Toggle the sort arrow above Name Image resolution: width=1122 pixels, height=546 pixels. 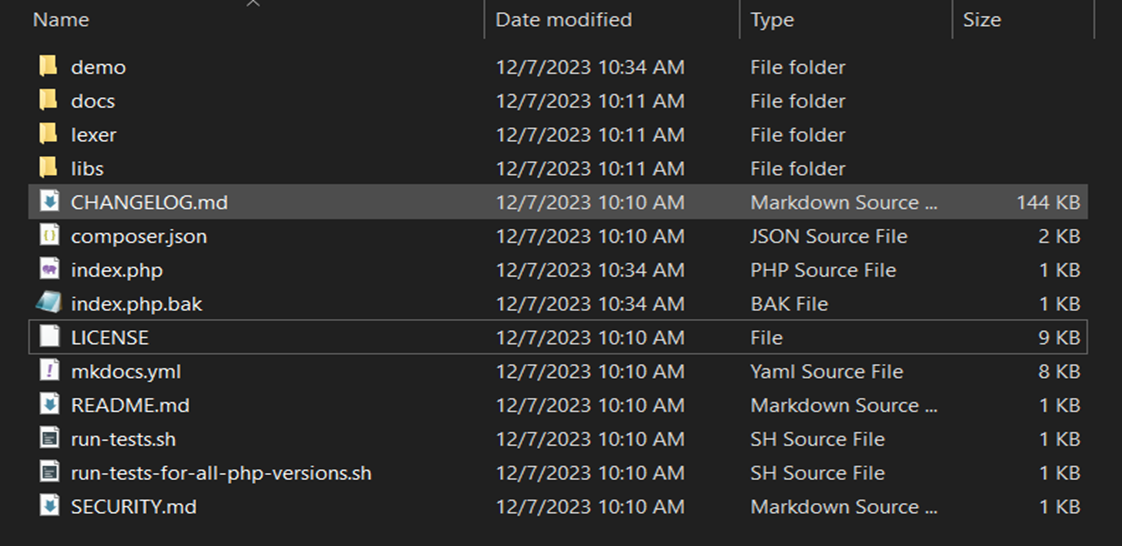point(253,4)
